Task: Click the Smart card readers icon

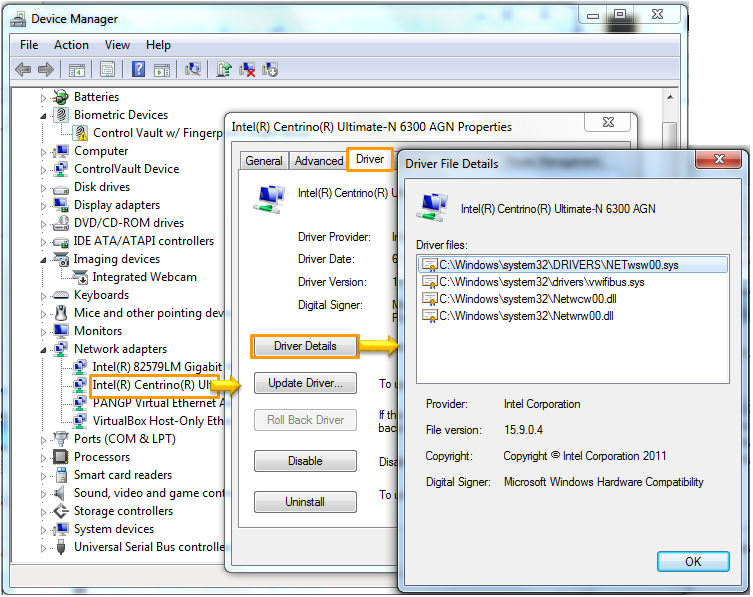Action: [61, 475]
